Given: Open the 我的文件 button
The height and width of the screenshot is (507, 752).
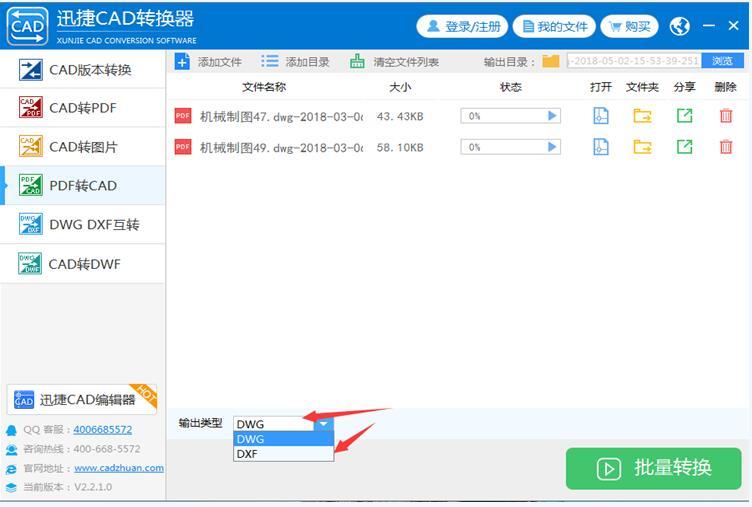Looking at the screenshot, I should [554, 26].
